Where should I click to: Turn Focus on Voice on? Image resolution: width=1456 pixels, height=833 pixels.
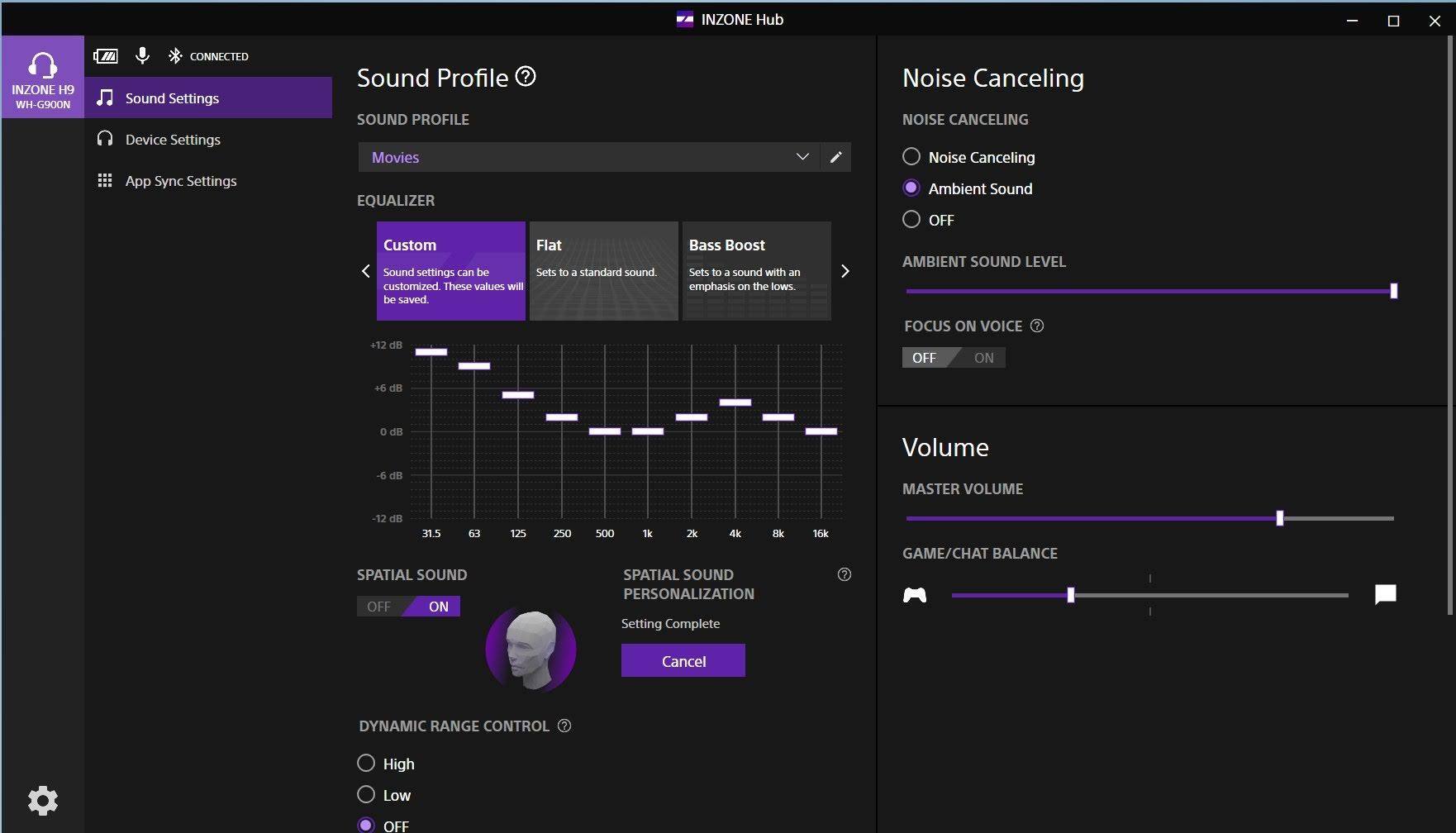click(x=983, y=358)
